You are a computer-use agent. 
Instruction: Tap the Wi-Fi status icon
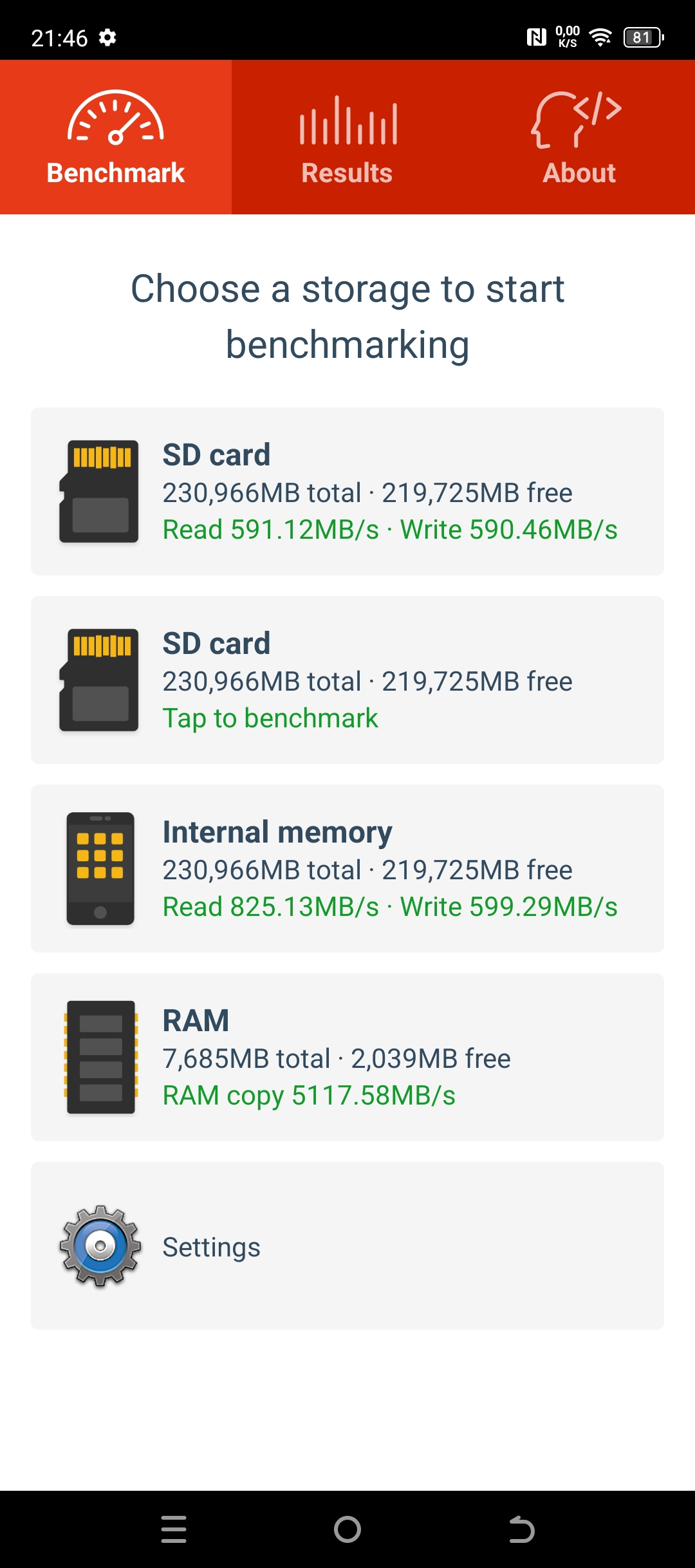pyautogui.click(x=600, y=37)
